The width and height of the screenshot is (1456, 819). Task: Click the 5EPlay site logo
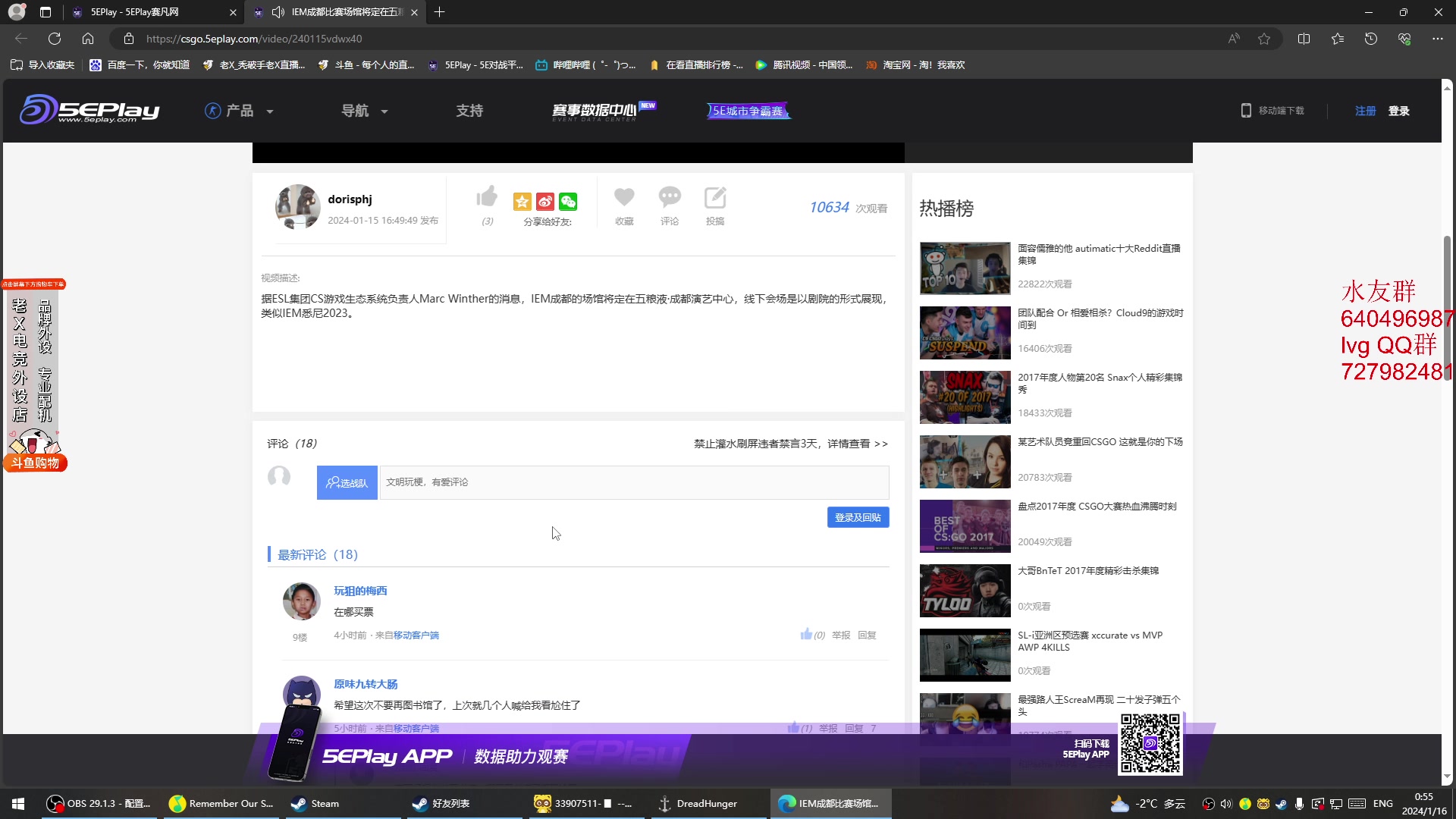click(x=89, y=109)
